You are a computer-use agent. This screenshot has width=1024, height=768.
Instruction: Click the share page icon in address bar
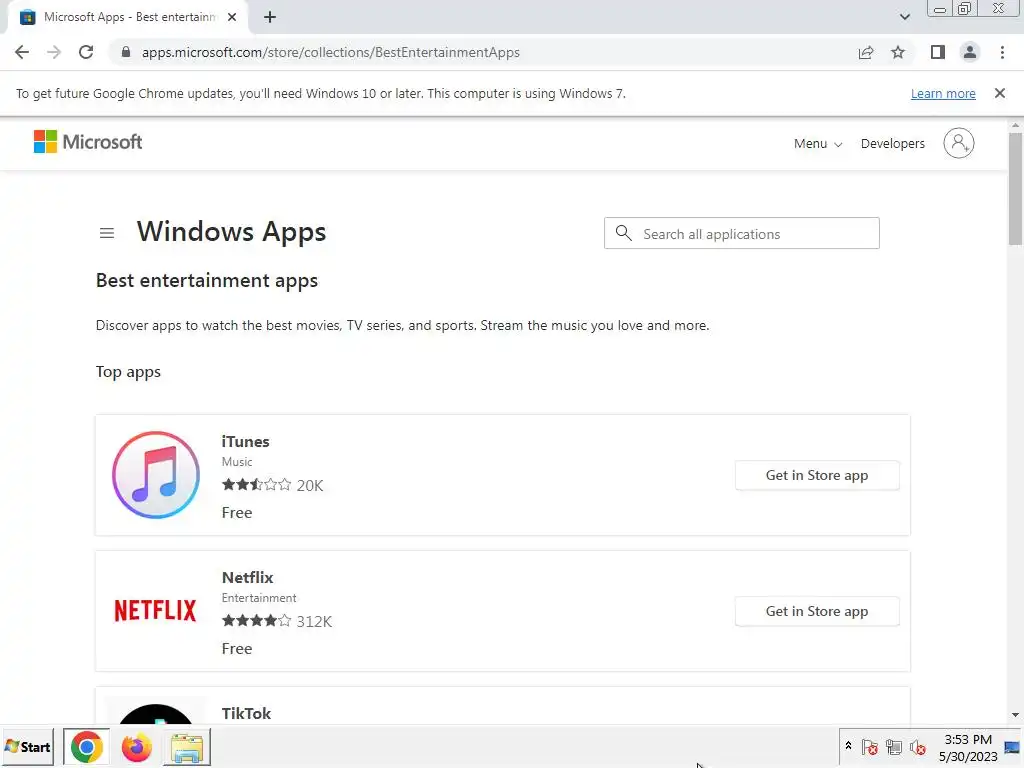[x=866, y=52]
